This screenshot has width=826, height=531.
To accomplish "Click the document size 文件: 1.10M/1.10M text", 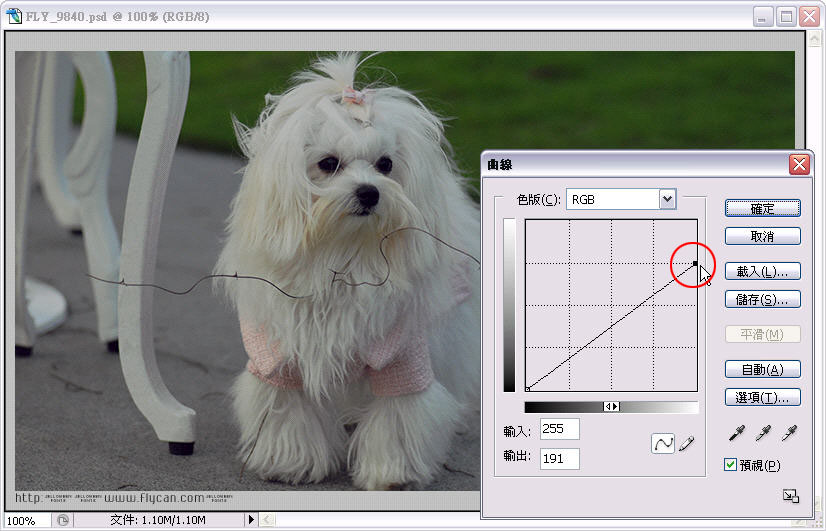I will [158, 520].
